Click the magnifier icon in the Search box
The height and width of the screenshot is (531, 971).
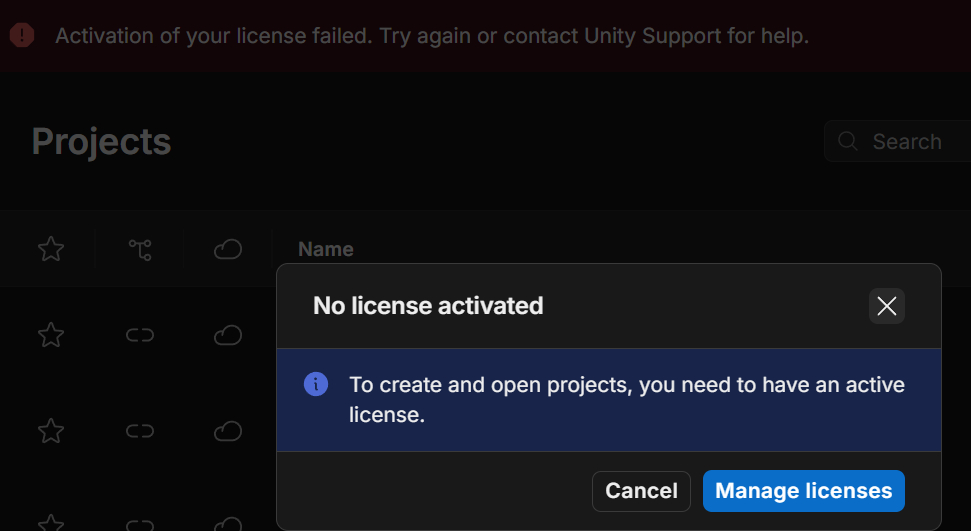point(848,141)
